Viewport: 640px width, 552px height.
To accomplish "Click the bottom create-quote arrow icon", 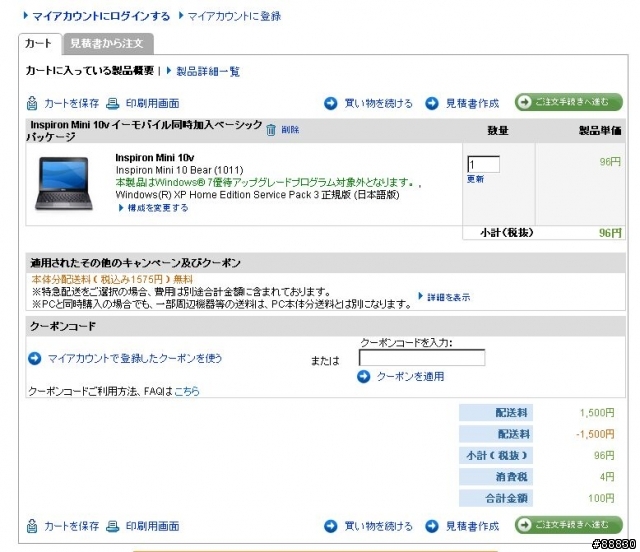I will (431, 526).
